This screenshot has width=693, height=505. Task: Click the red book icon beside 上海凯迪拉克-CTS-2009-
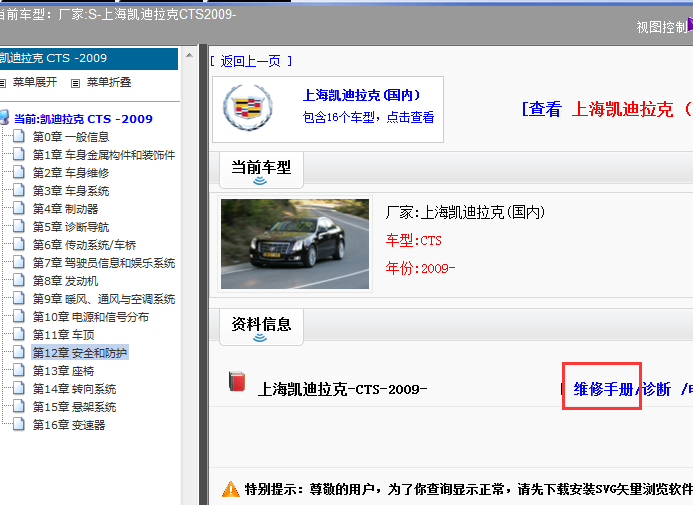pos(237,382)
